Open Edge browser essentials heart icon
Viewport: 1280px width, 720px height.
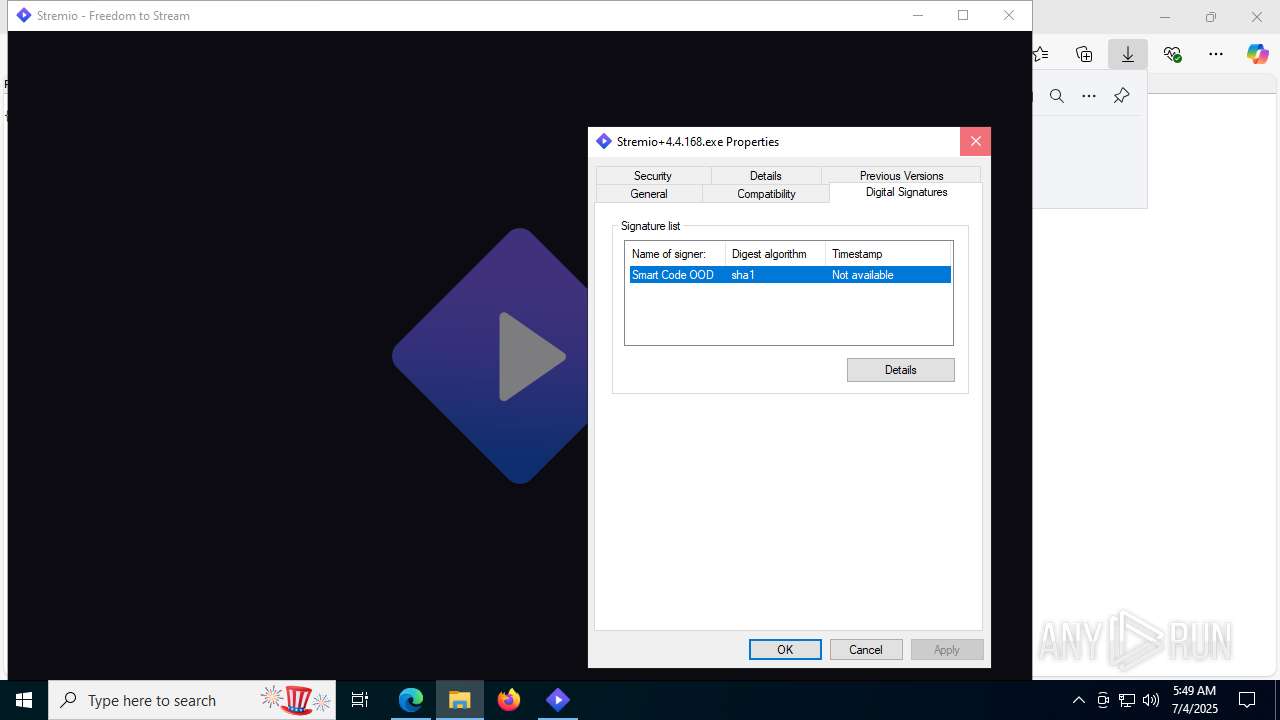click(x=1172, y=54)
